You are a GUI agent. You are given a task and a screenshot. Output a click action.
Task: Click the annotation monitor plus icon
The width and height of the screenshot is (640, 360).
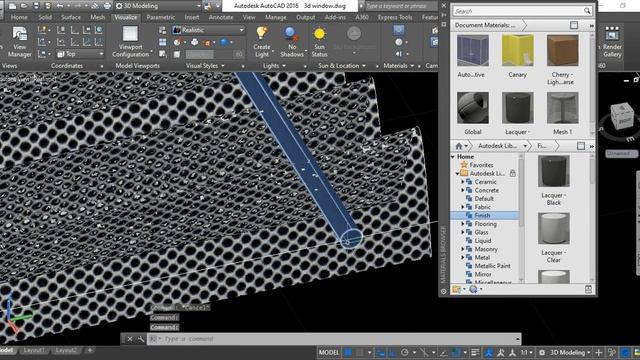[x=598, y=352]
